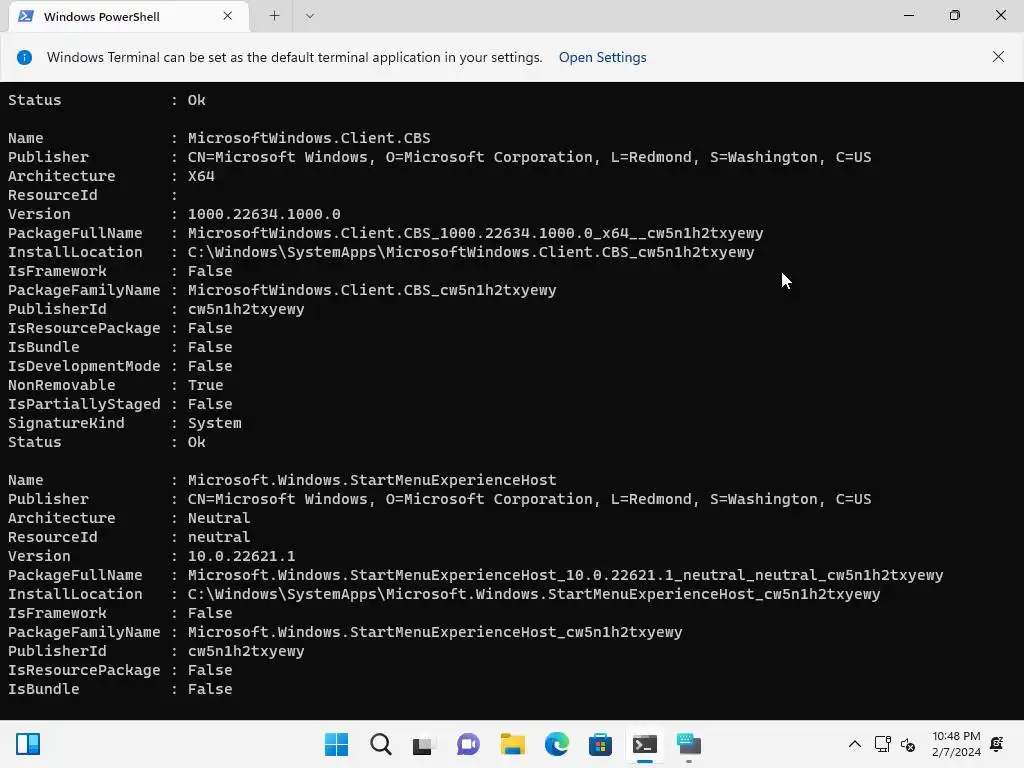This screenshot has height=768, width=1024.
Task: Open Task View on the taskbar
Action: [x=424, y=744]
